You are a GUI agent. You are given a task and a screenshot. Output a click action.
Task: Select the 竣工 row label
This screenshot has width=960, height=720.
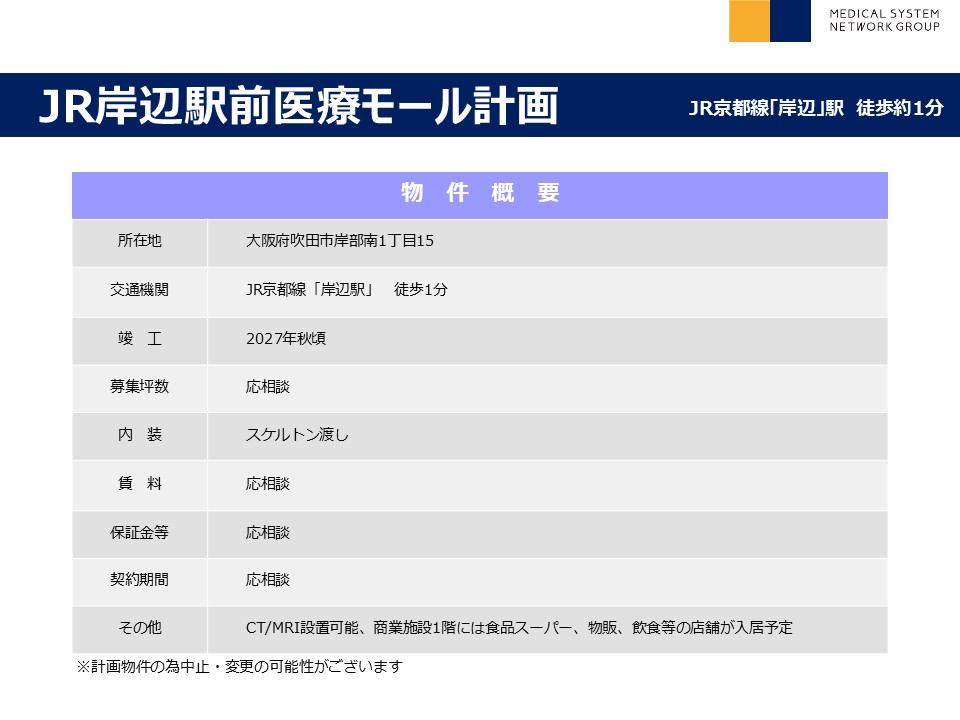pyautogui.click(x=139, y=339)
